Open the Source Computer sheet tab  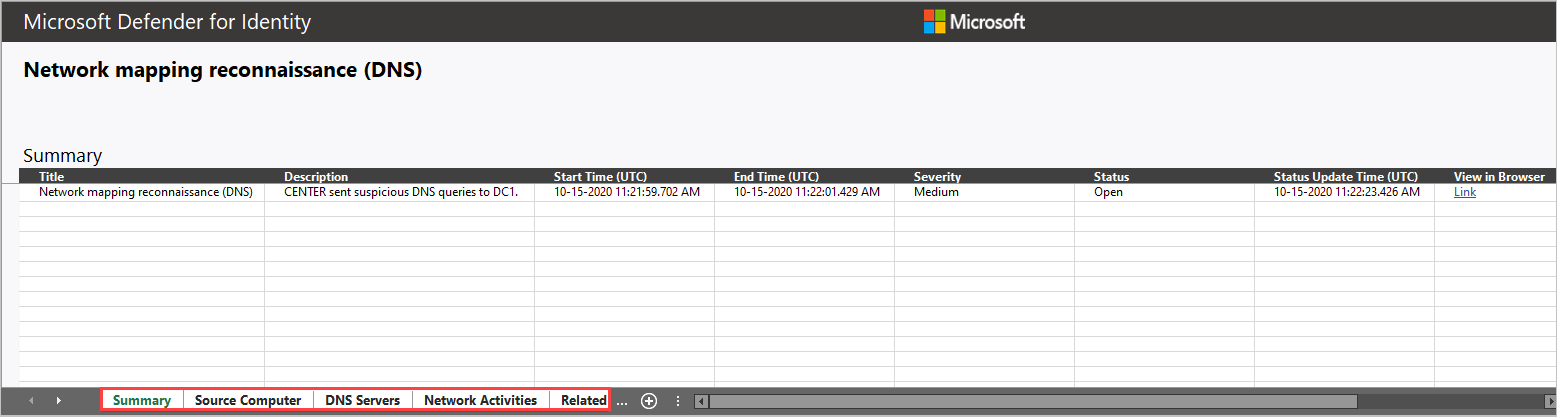(x=248, y=400)
